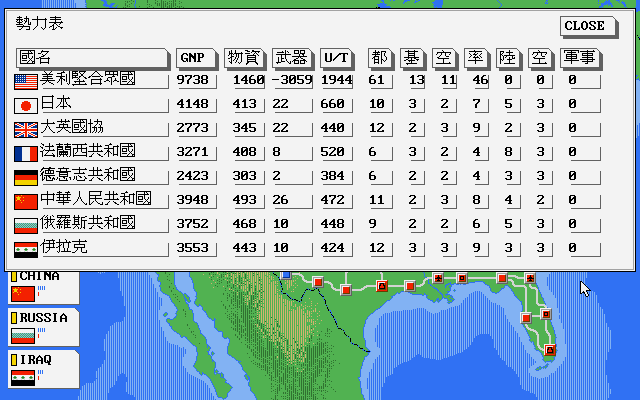Click the weapons value 26
The image size is (640, 400).
[280, 200]
